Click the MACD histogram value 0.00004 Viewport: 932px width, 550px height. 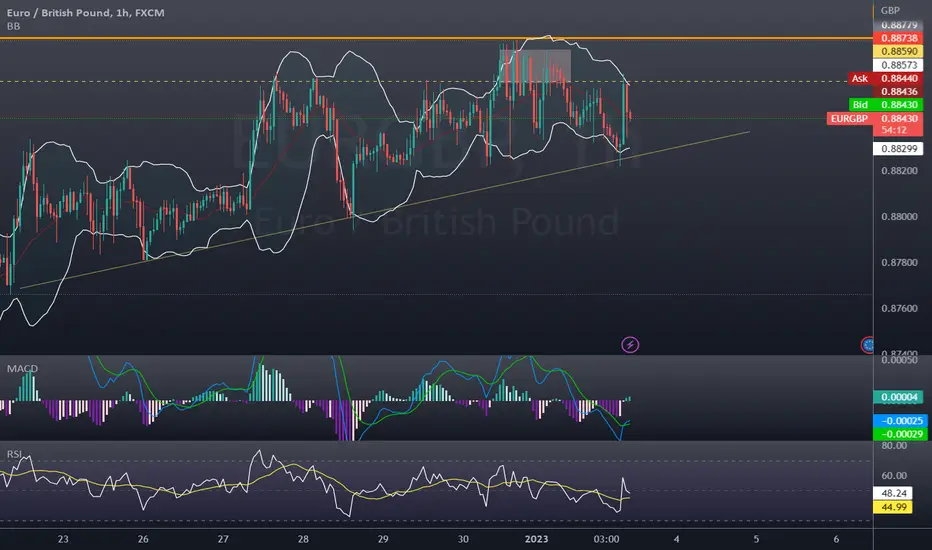pos(898,397)
